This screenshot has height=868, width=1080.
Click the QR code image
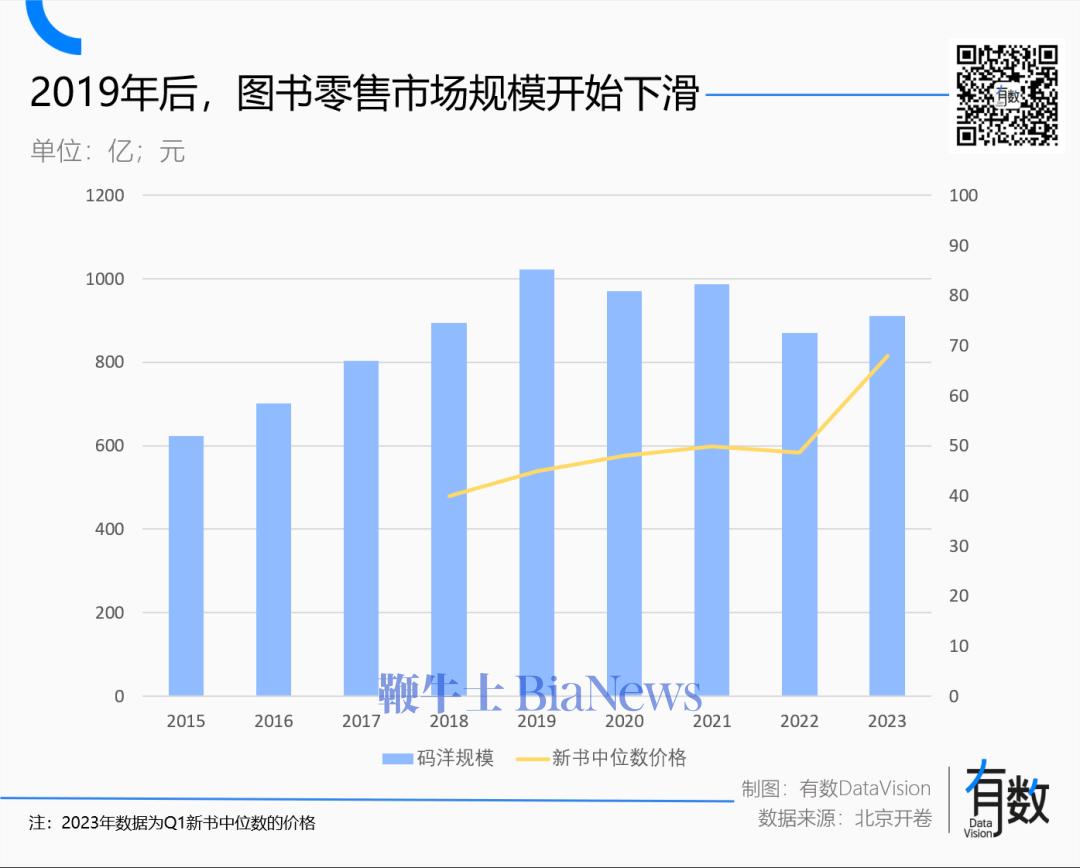click(x=1007, y=95)
